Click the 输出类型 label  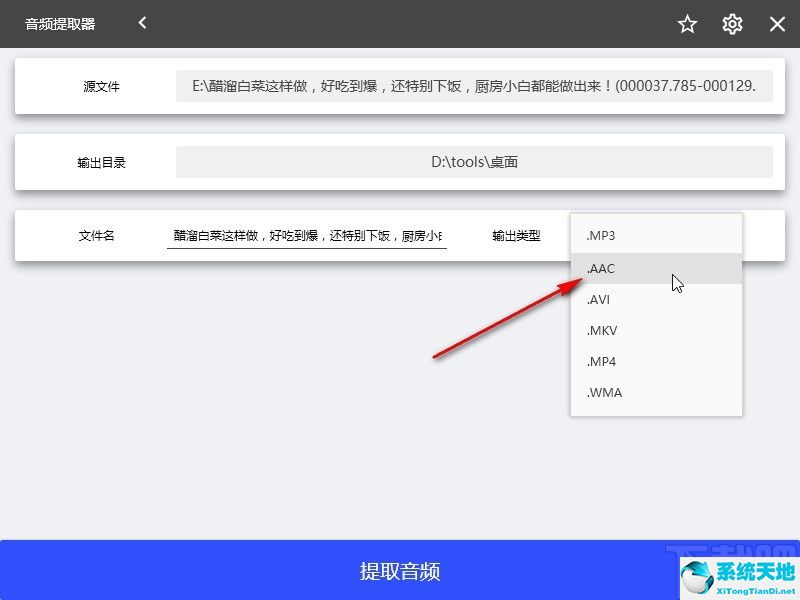coord(516,236)
